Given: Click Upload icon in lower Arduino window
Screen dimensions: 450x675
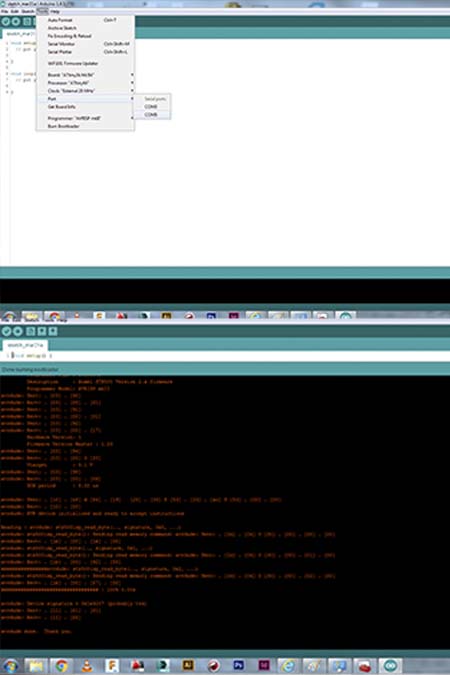Looking at the screenshot, I should (x=18, y=331).
